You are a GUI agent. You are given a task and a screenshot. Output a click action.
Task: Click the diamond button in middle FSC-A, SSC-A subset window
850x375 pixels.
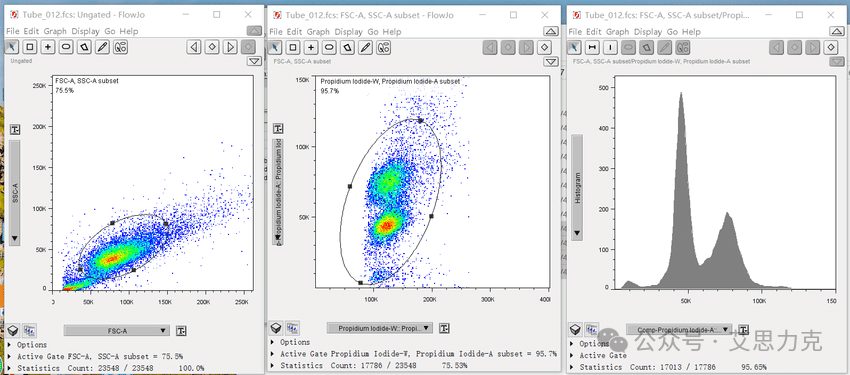(x=545, y=47)
